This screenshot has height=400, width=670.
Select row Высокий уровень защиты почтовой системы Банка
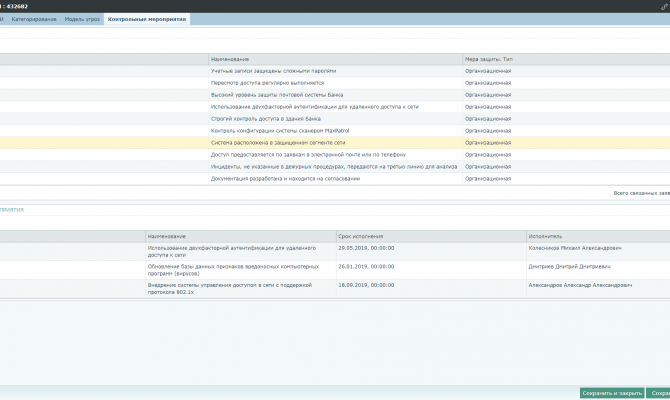click(x=335, y=95)
